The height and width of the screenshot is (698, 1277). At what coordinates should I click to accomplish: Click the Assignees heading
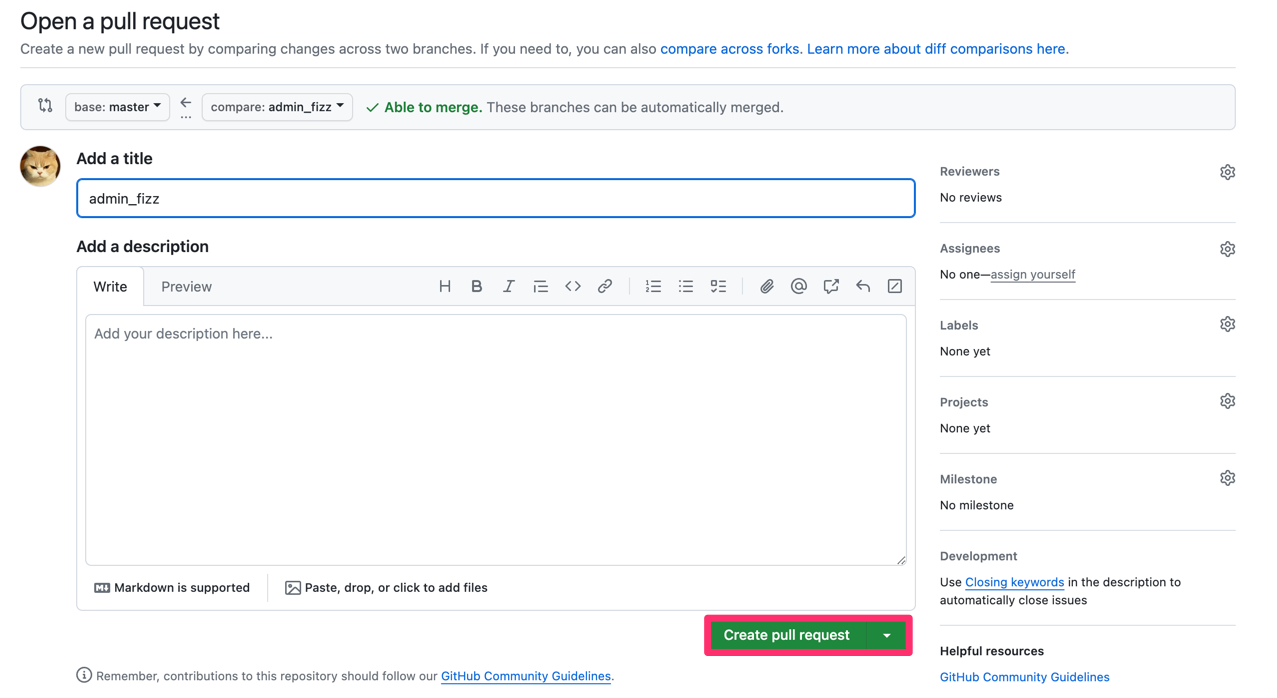pyautogui.click(x=969, y=248)
